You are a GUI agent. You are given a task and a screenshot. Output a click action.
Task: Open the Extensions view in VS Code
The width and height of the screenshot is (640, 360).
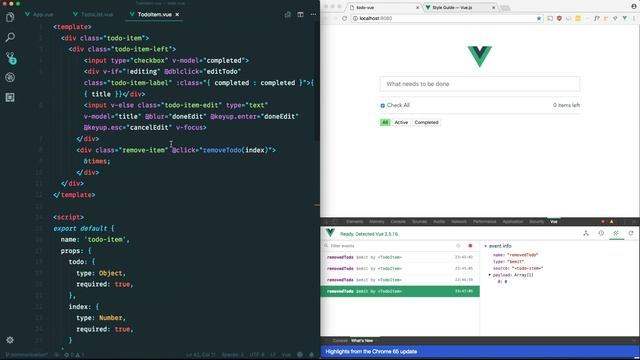tap(10, 97)
